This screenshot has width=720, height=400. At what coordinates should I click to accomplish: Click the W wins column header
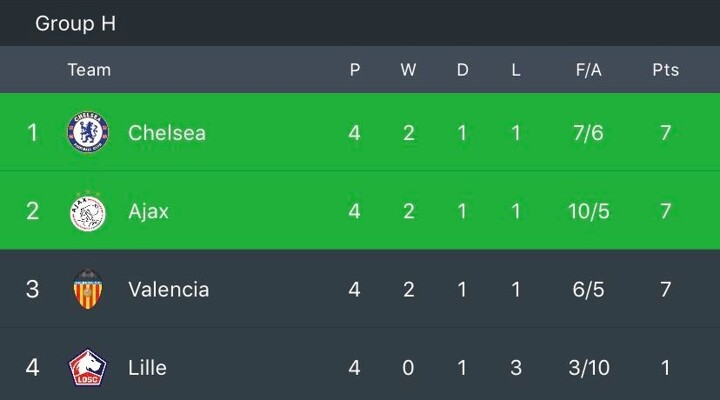point(408,70)
